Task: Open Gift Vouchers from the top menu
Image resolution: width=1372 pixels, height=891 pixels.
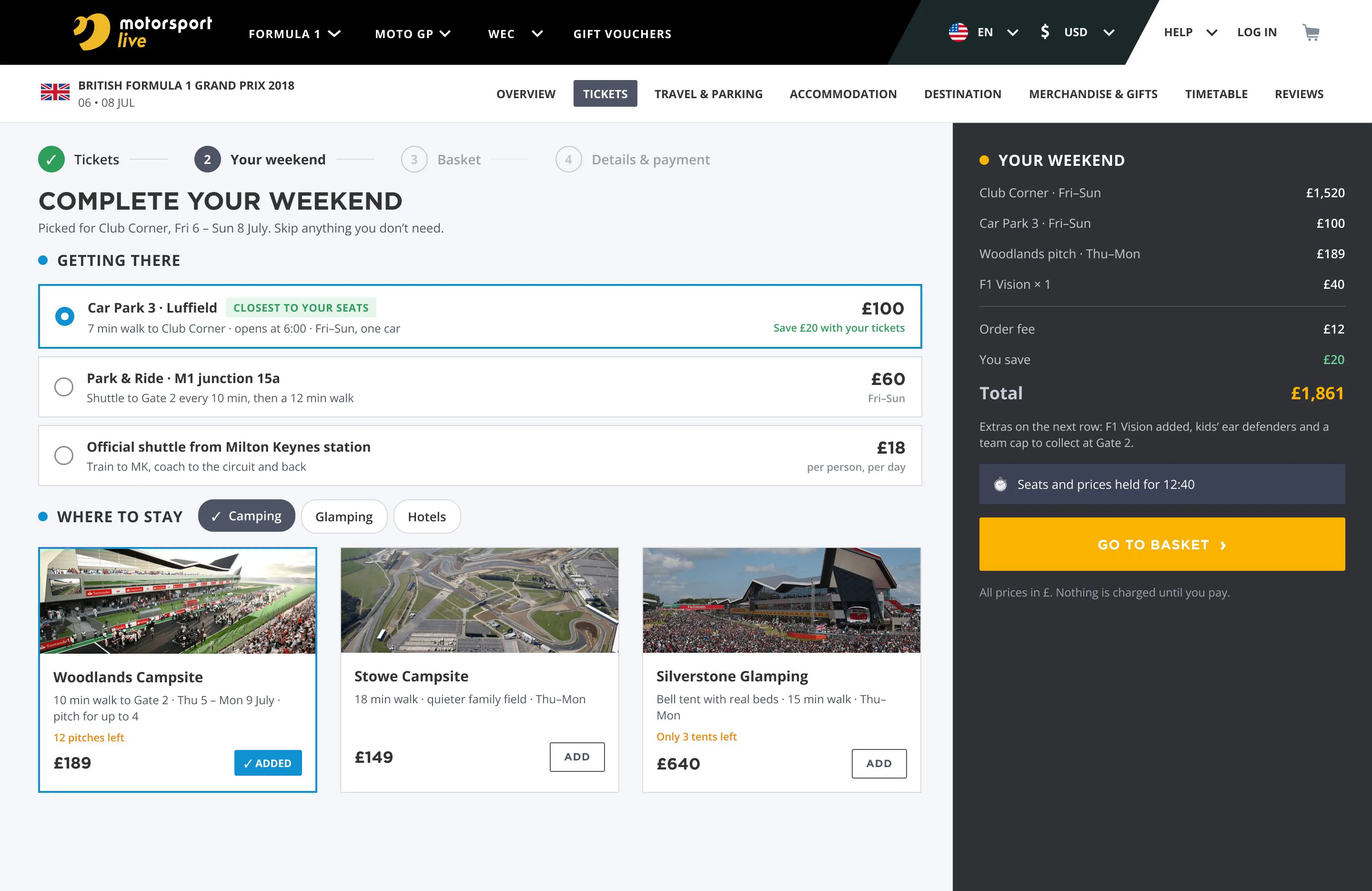Action: coord(622,34)
